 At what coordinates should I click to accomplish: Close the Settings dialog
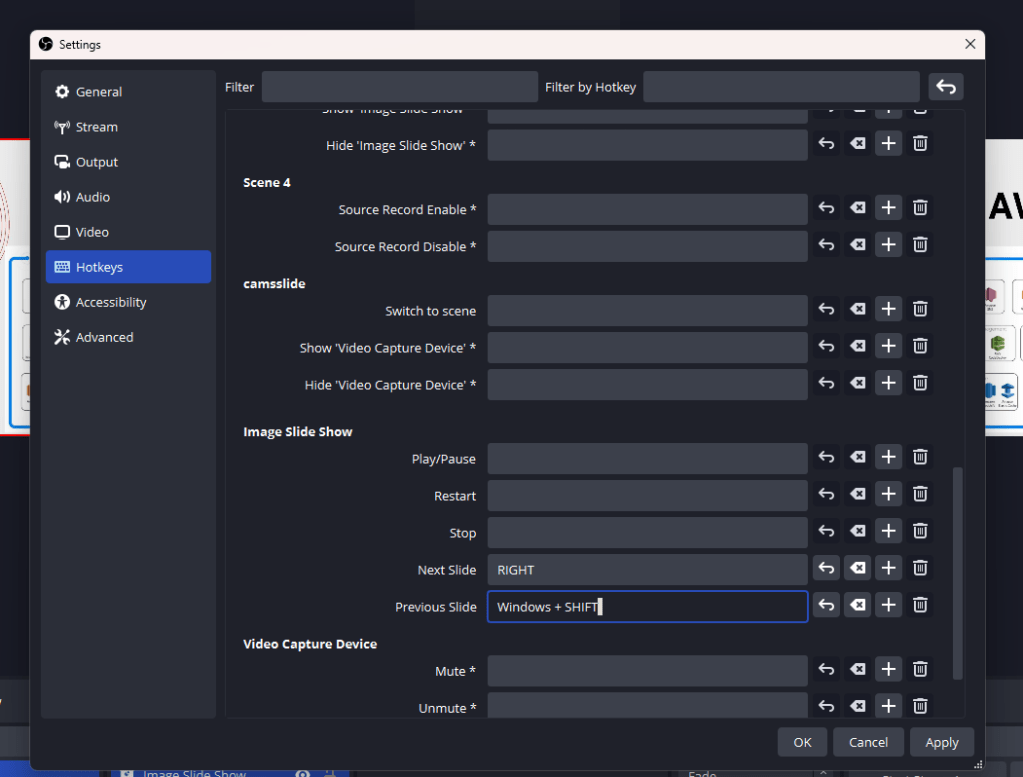[970, 44]
